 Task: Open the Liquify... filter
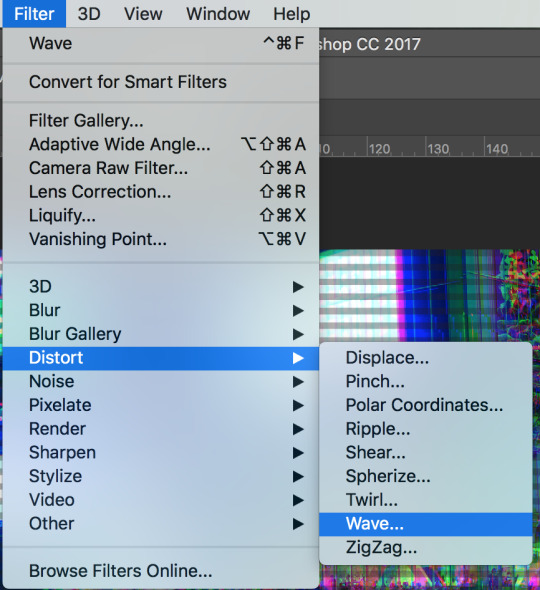pyautogui.click(x=161, y=216)
